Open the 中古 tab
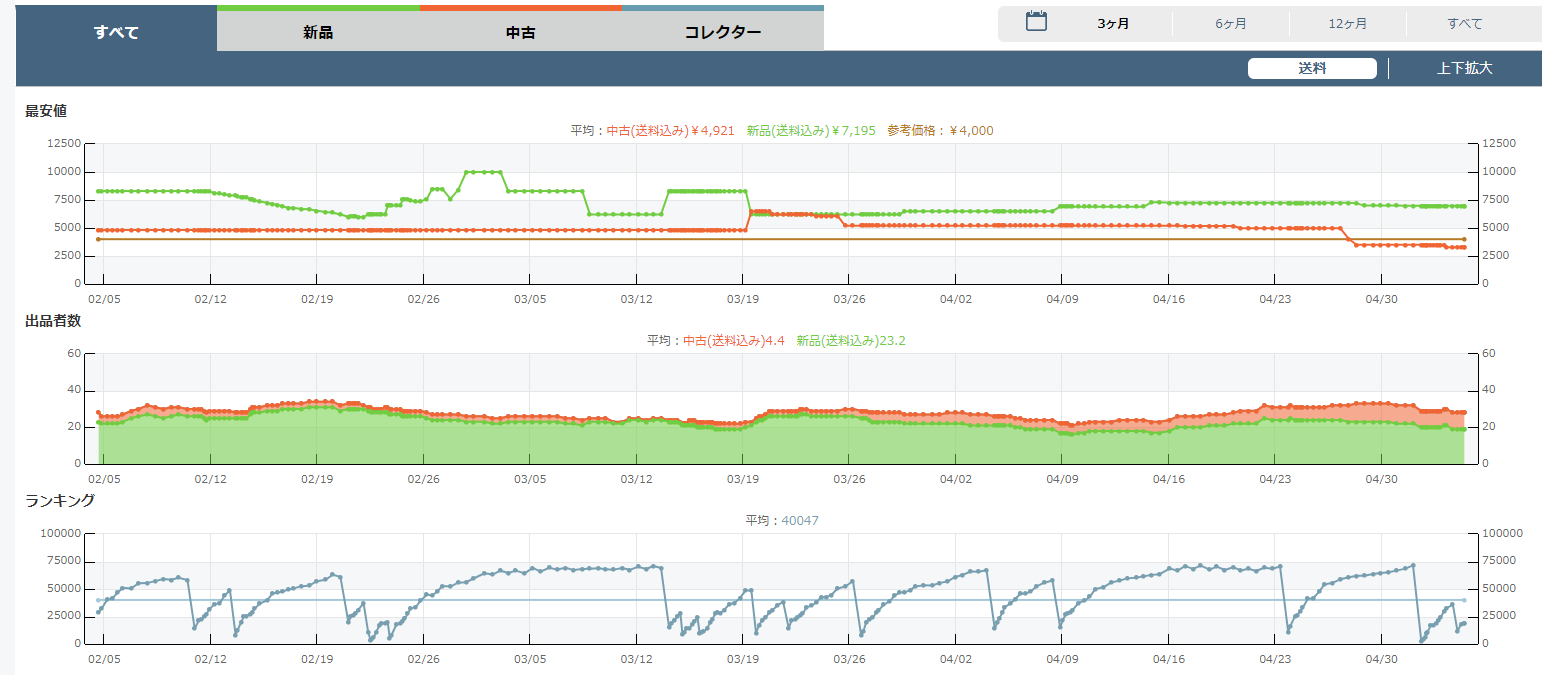Screen dimensions: 1542x675 (x=520, y=32)
